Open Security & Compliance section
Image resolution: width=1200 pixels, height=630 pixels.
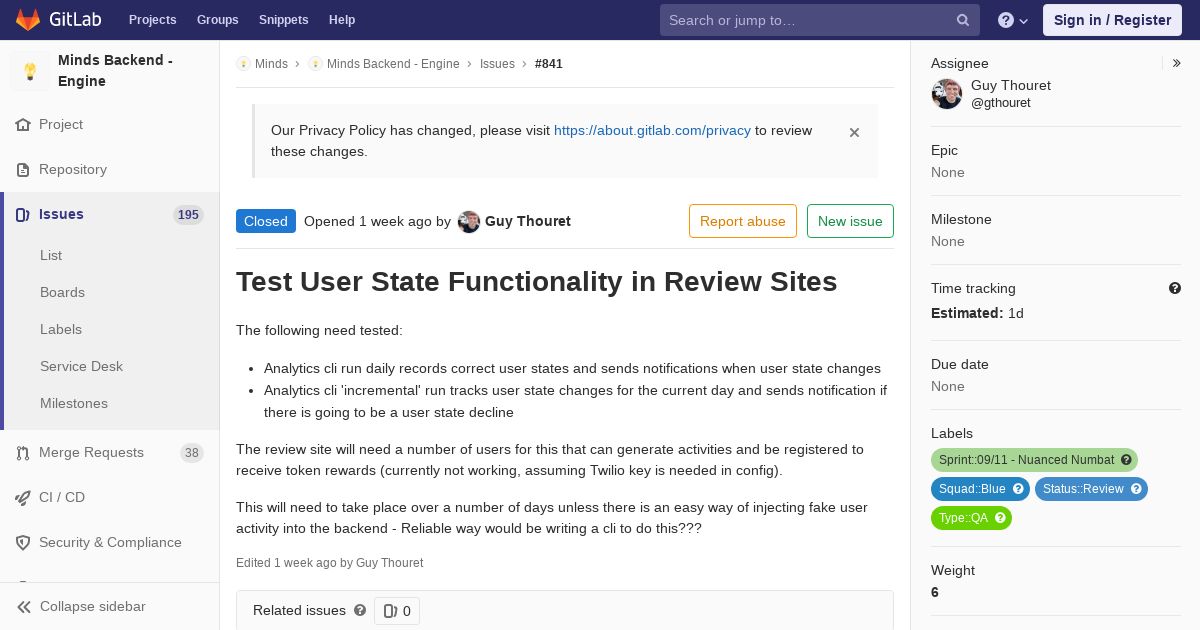point(109,543)
